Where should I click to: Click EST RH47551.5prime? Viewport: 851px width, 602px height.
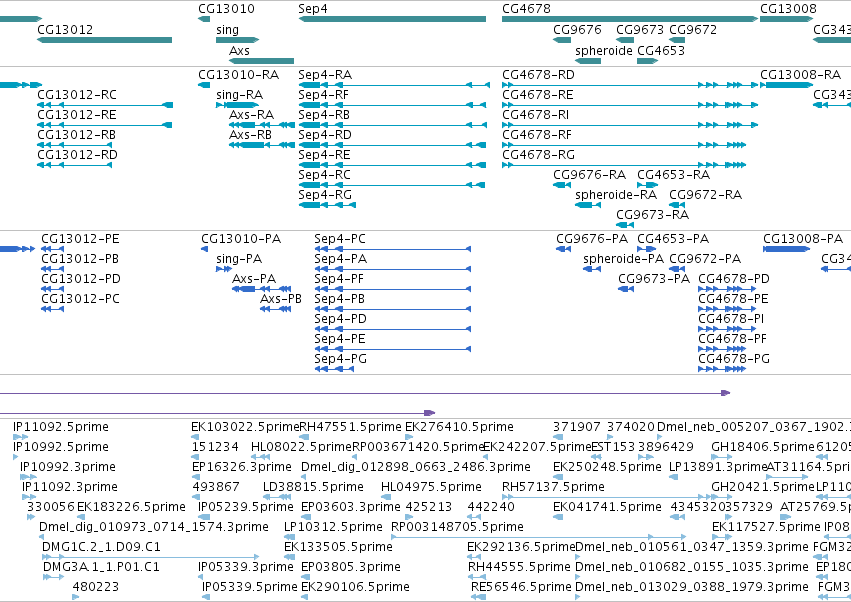point(350,427)
